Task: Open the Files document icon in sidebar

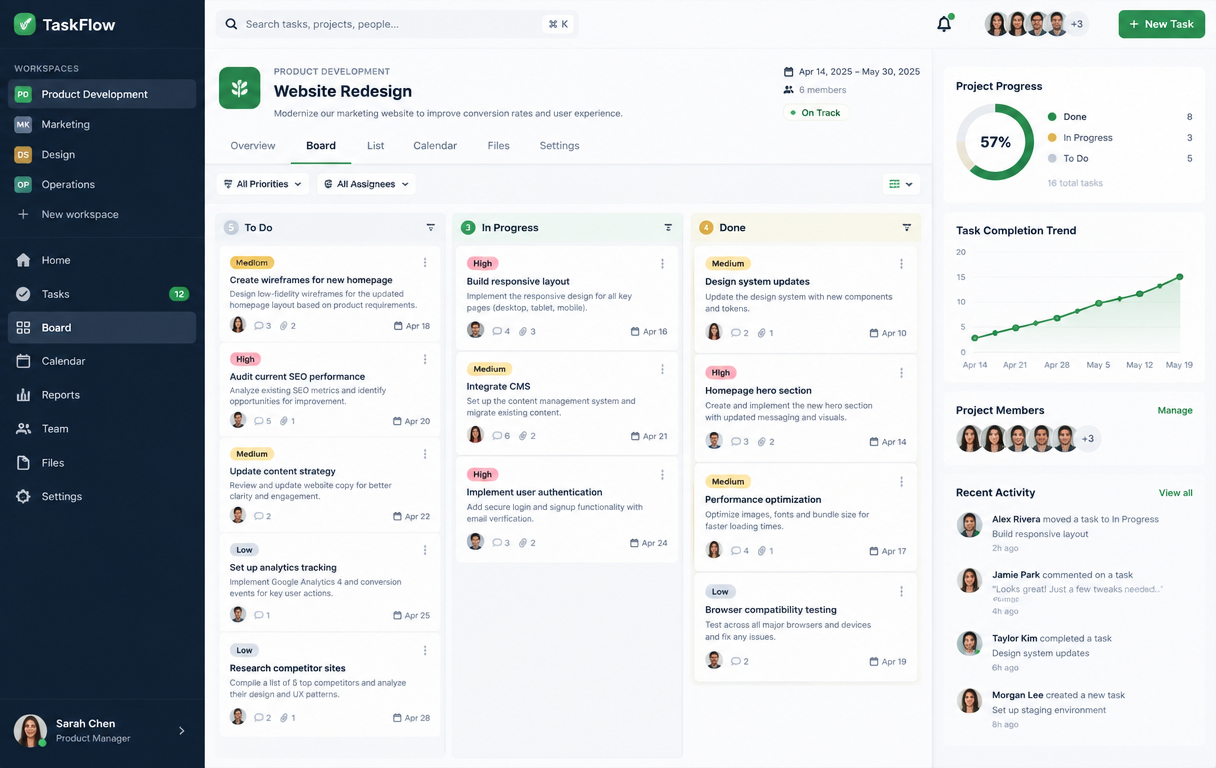Action: coord(23,463)
